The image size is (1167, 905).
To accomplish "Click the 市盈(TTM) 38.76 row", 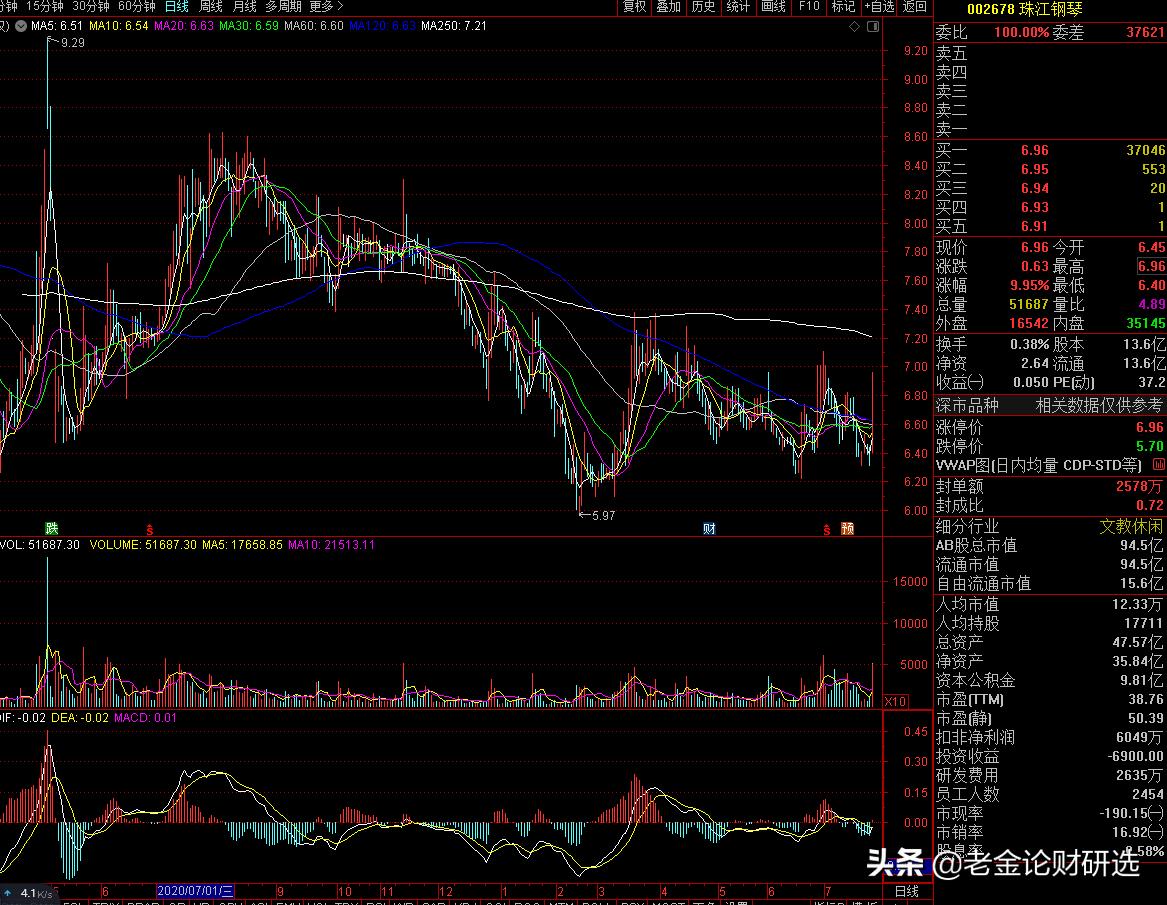I will click(1050, 700).
